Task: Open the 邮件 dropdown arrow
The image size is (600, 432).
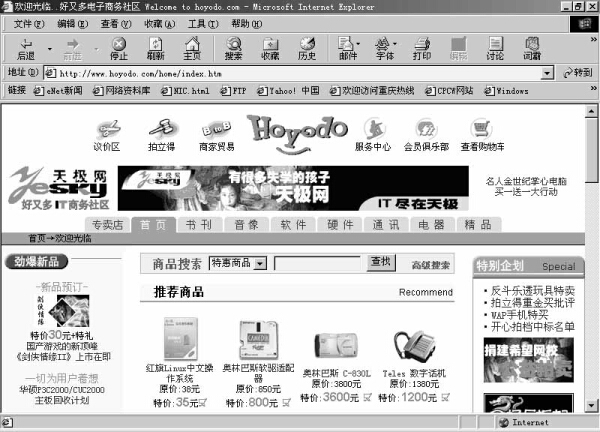Action: click(x=359, y=44)
